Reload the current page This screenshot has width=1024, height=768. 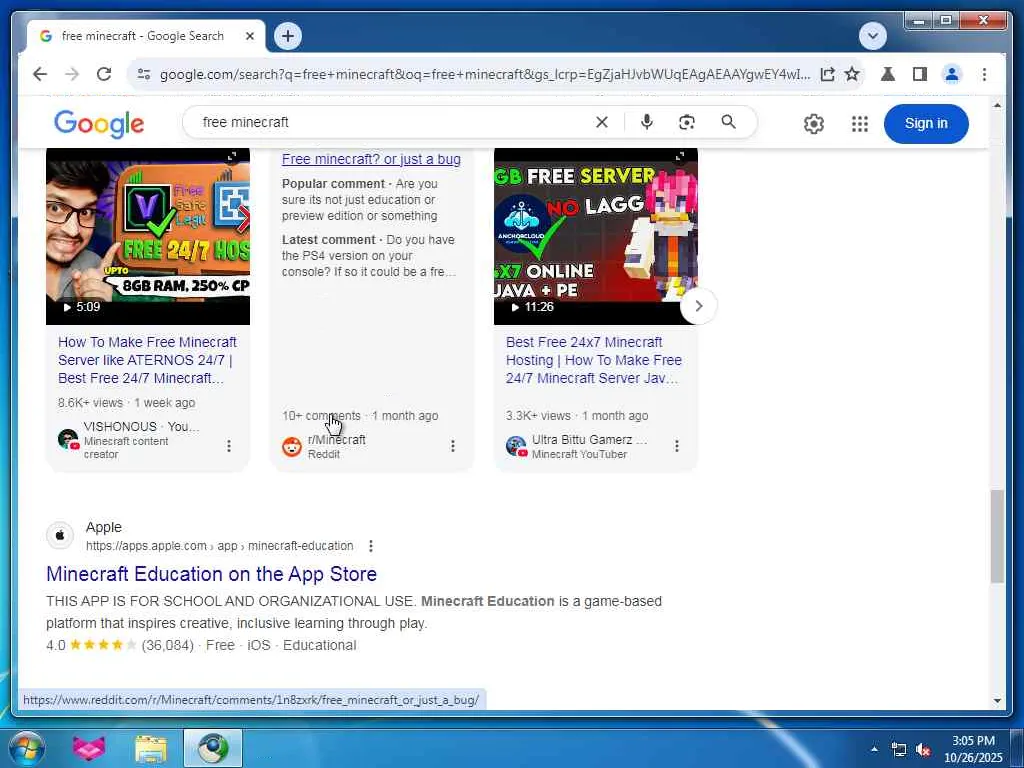[x=104, y=74]
